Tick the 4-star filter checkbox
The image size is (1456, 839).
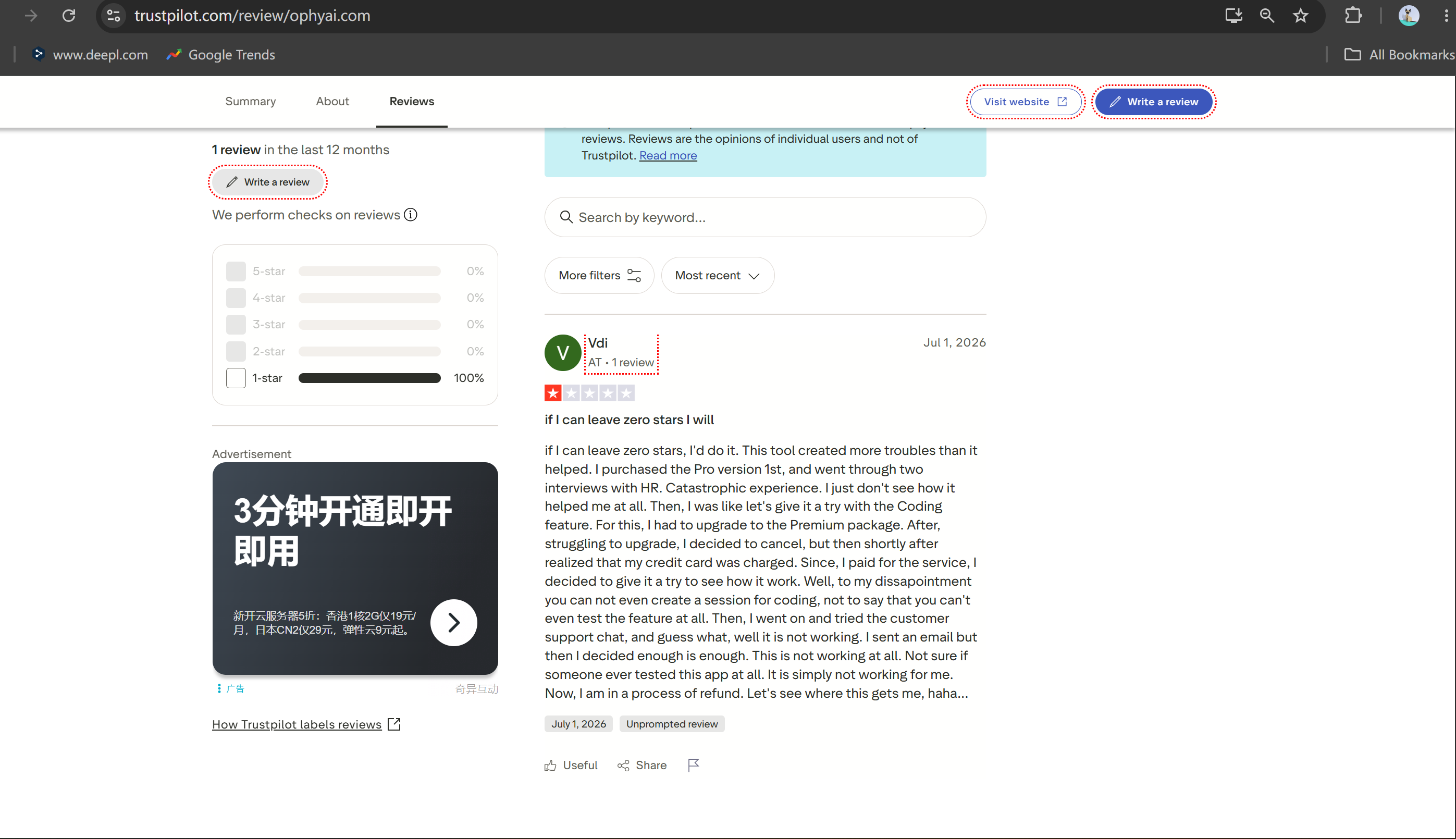(236, 298)
